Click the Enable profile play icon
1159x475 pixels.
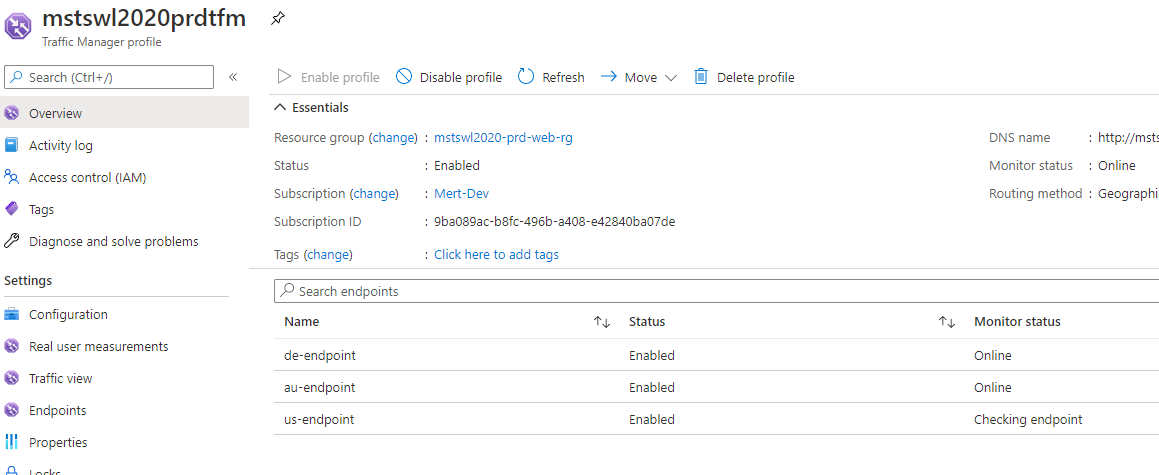[x=284, y=77]
